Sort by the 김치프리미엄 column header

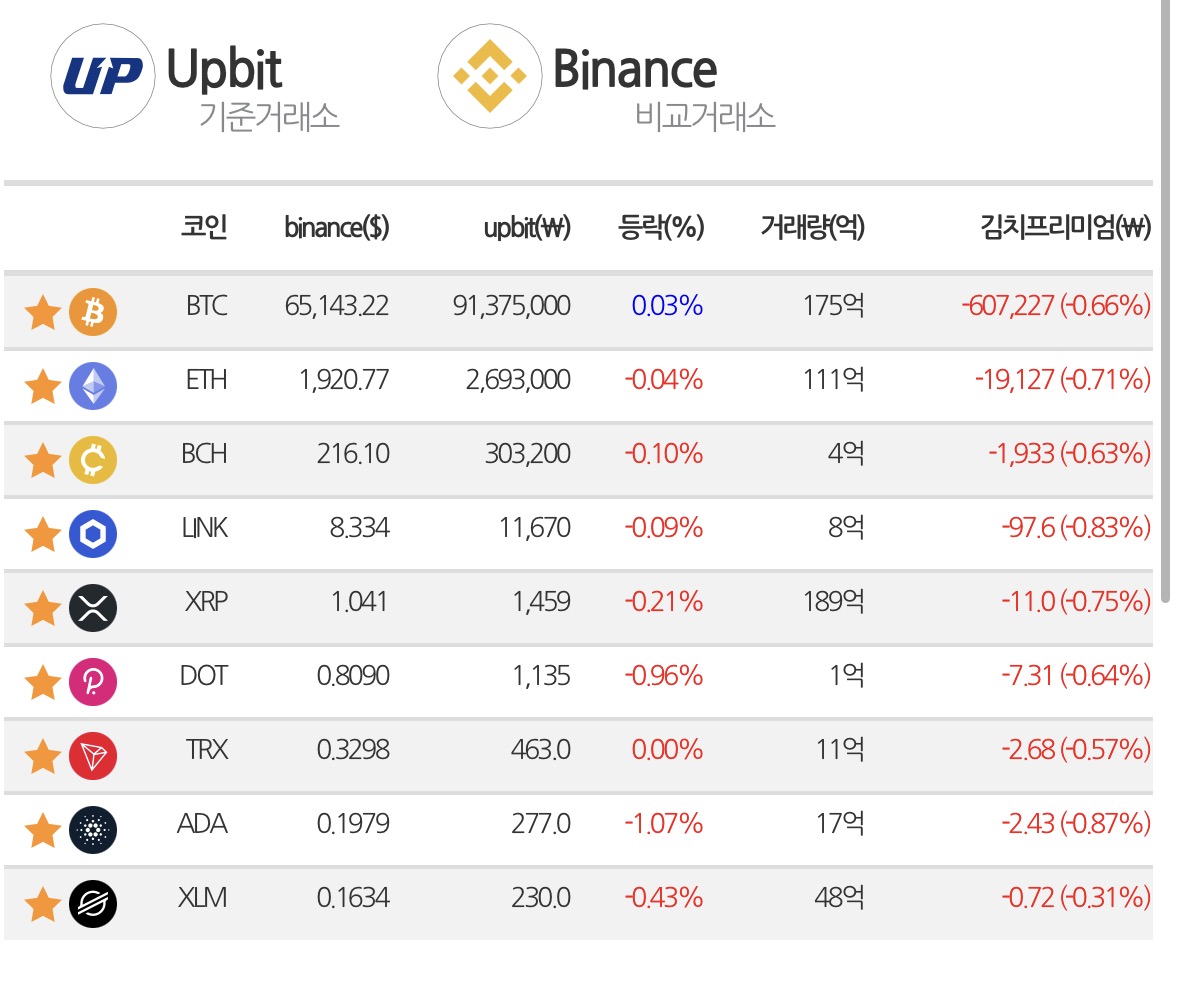pyautogui.click(x=1065, y=226)
